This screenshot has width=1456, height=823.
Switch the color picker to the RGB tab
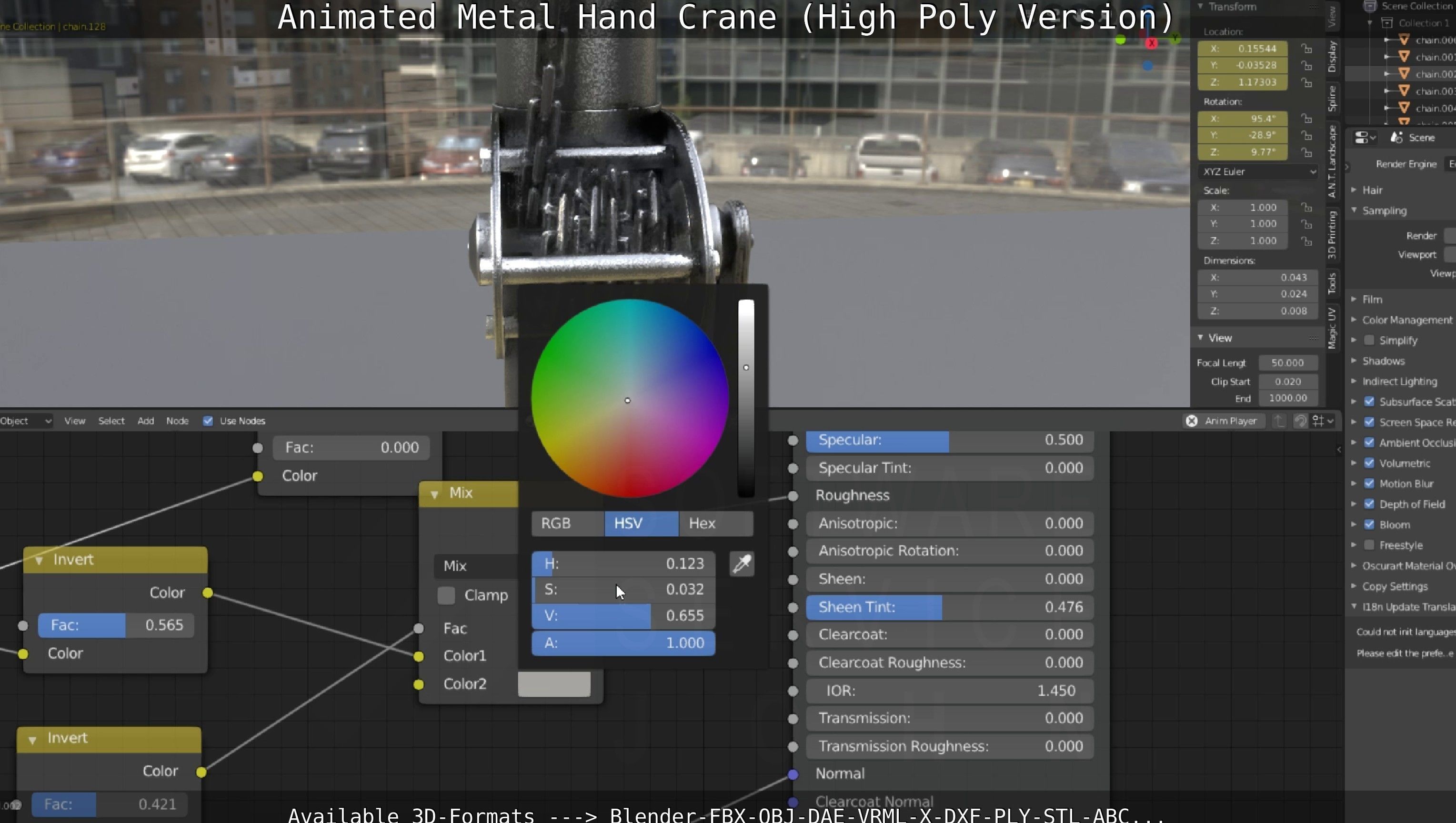tap(568, 524)
